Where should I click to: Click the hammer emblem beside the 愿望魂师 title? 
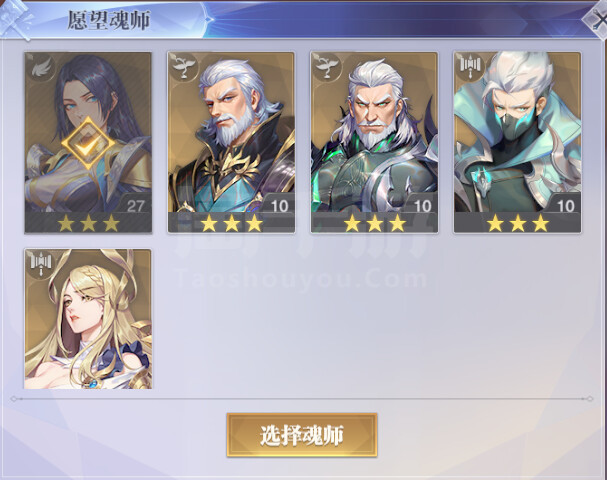pos(16,19)
